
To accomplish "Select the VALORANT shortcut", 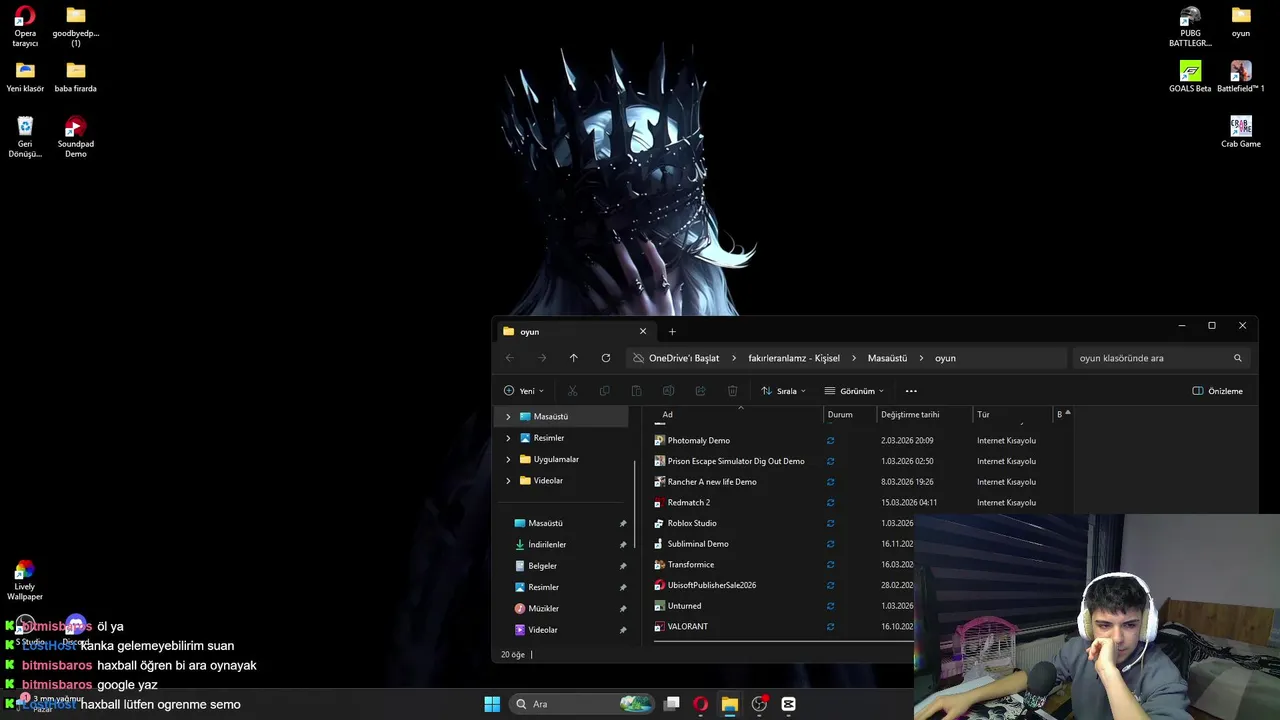I will 688,626.
